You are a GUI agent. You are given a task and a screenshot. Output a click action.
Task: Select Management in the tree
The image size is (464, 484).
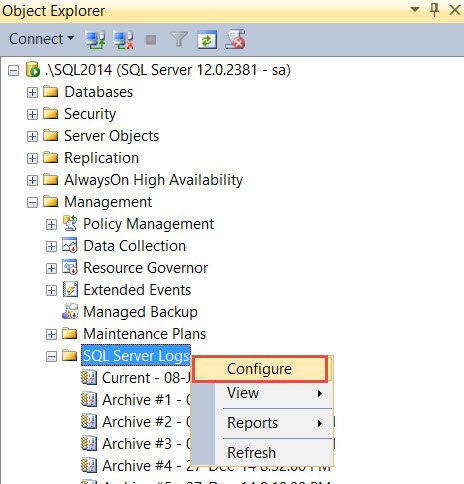click(108, 202)
